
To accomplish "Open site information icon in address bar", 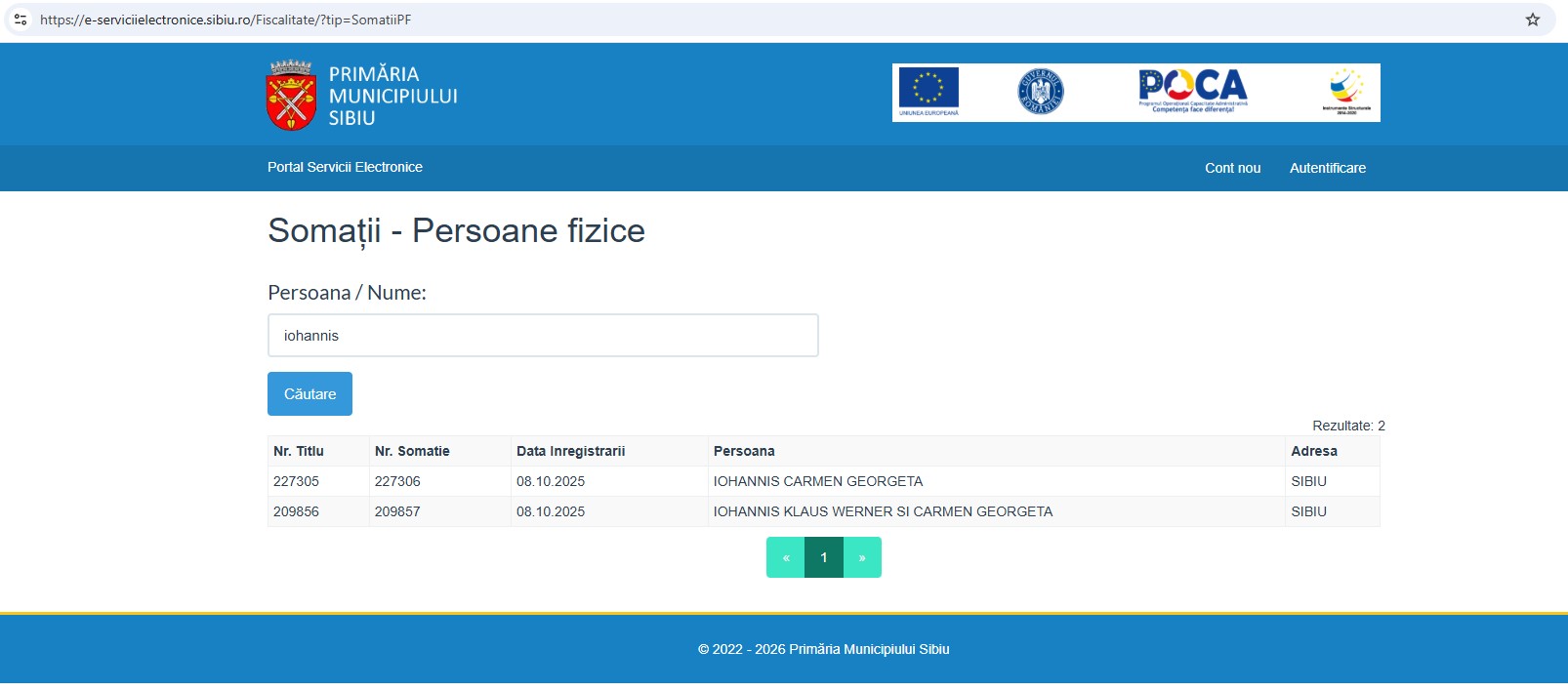I will tap(21, 20).
